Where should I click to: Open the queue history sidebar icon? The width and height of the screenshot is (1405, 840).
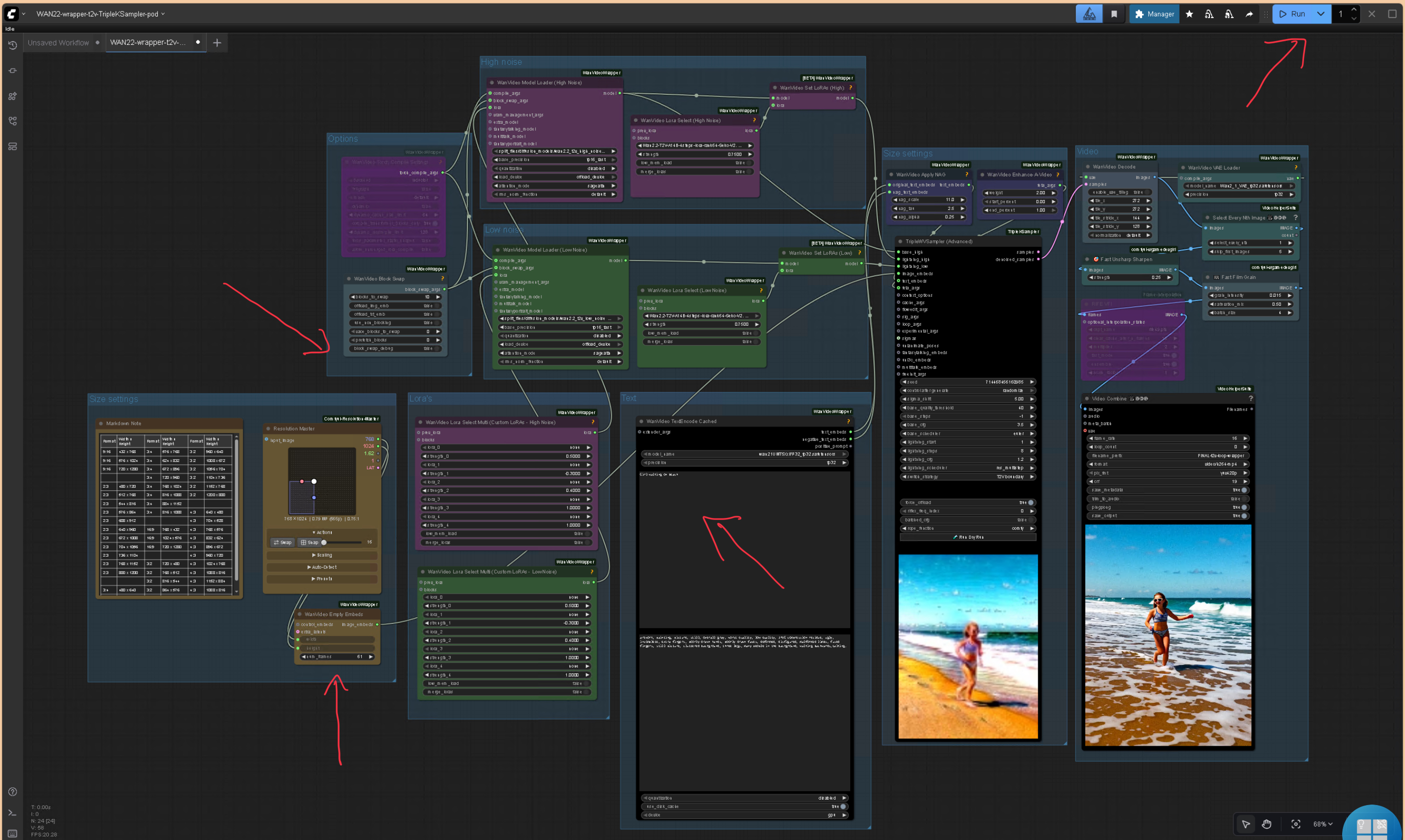pyautogui.click(x=12, y=45)
